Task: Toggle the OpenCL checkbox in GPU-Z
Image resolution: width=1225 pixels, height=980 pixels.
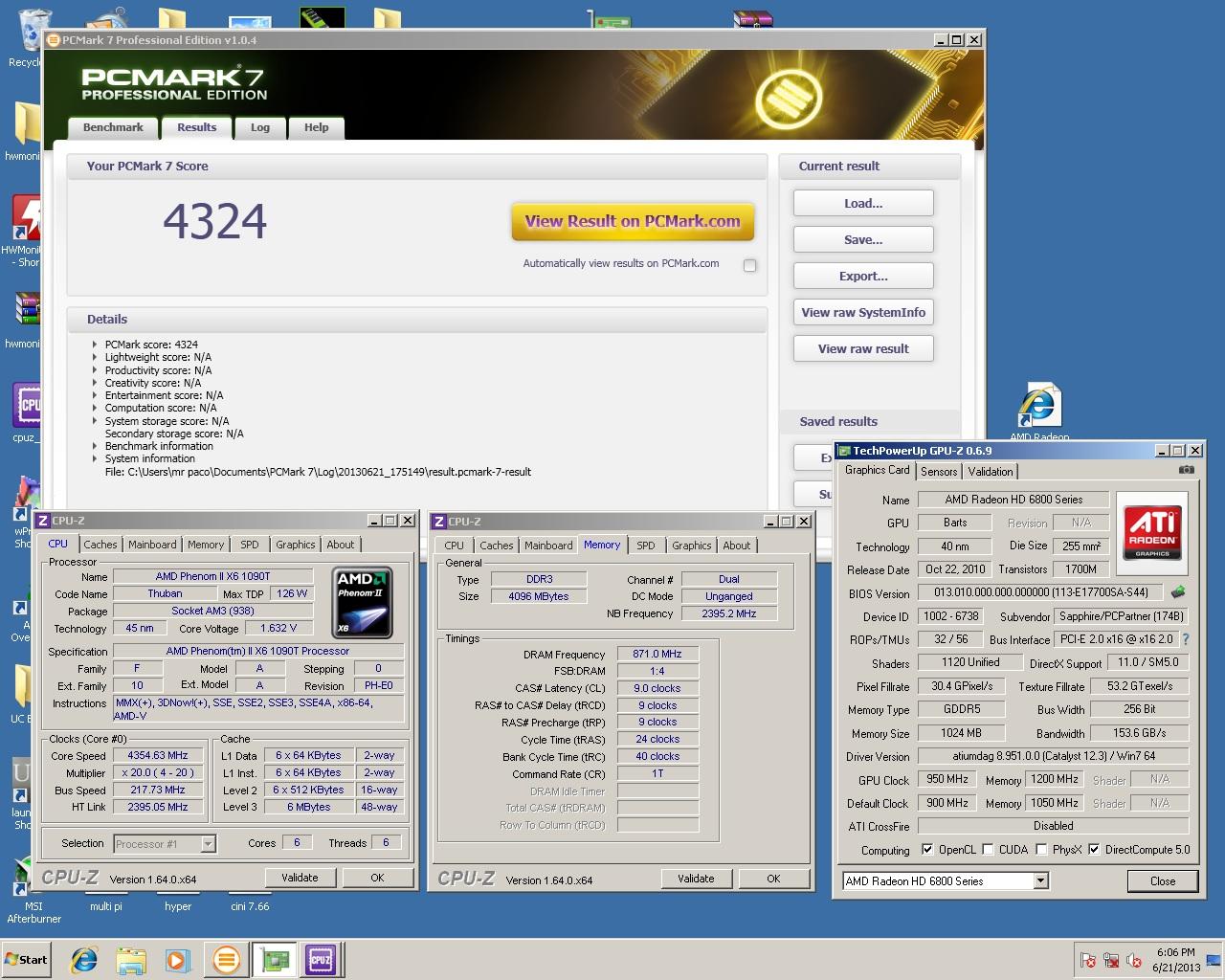Action: [926, 850]
